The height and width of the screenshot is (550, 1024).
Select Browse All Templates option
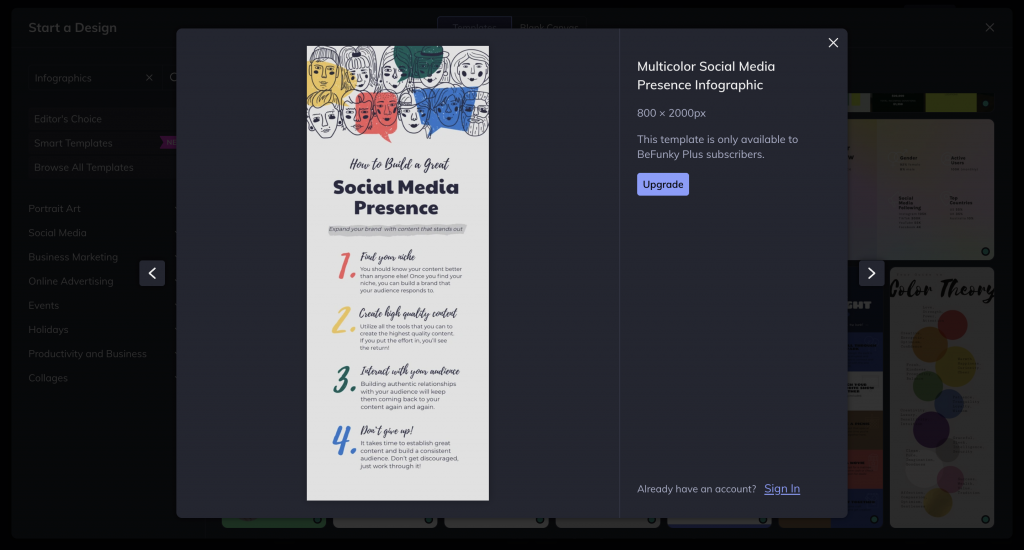pyautogui.click(x=84, y=167)
